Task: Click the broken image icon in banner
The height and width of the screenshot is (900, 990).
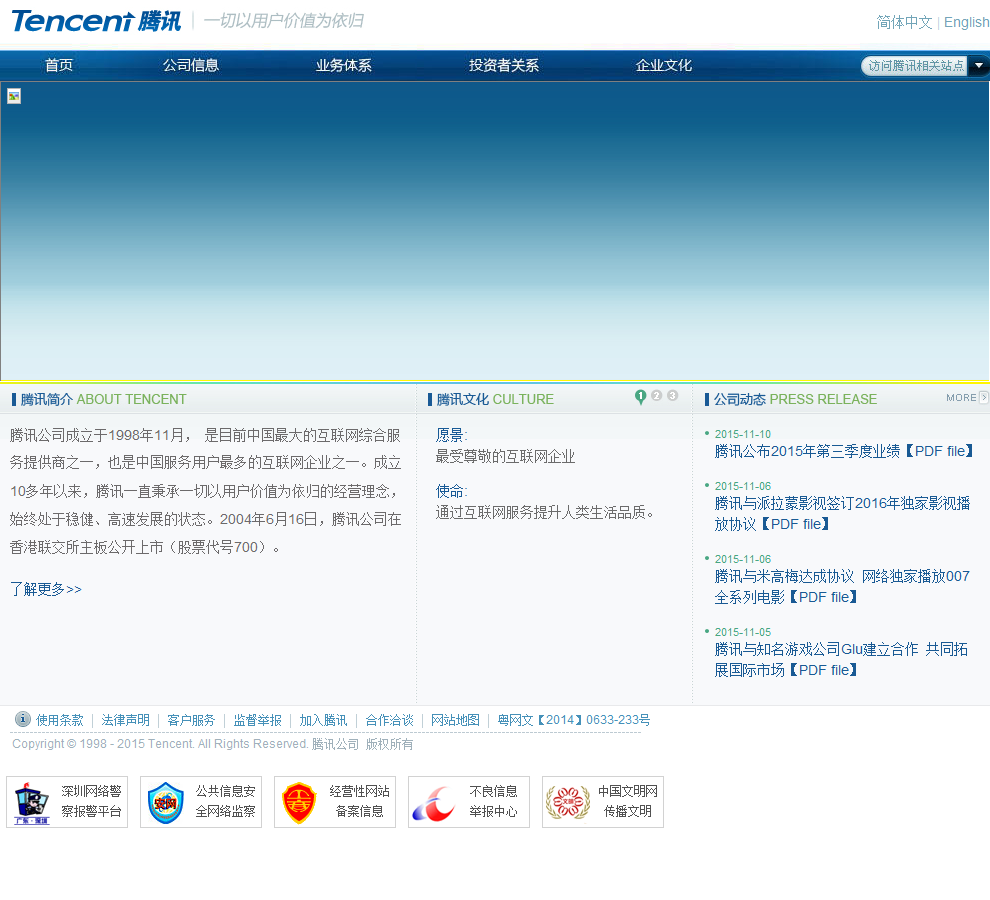Action: tap(14, 96)
